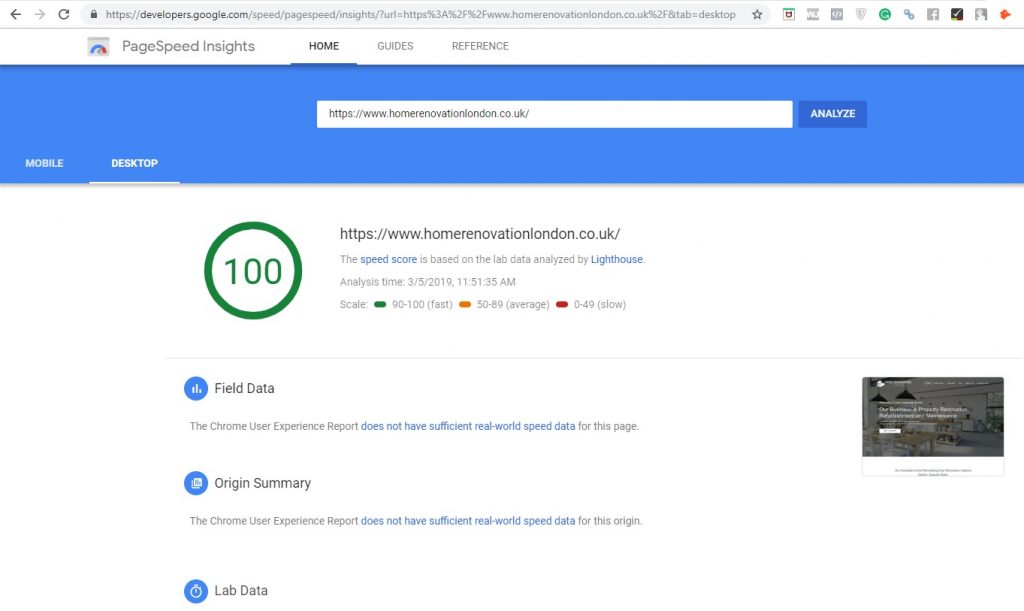Image resolution: width=1024 pixels, height=611 pixels.
Task: Open the Lighthouse link
Action: coord(616,258)
